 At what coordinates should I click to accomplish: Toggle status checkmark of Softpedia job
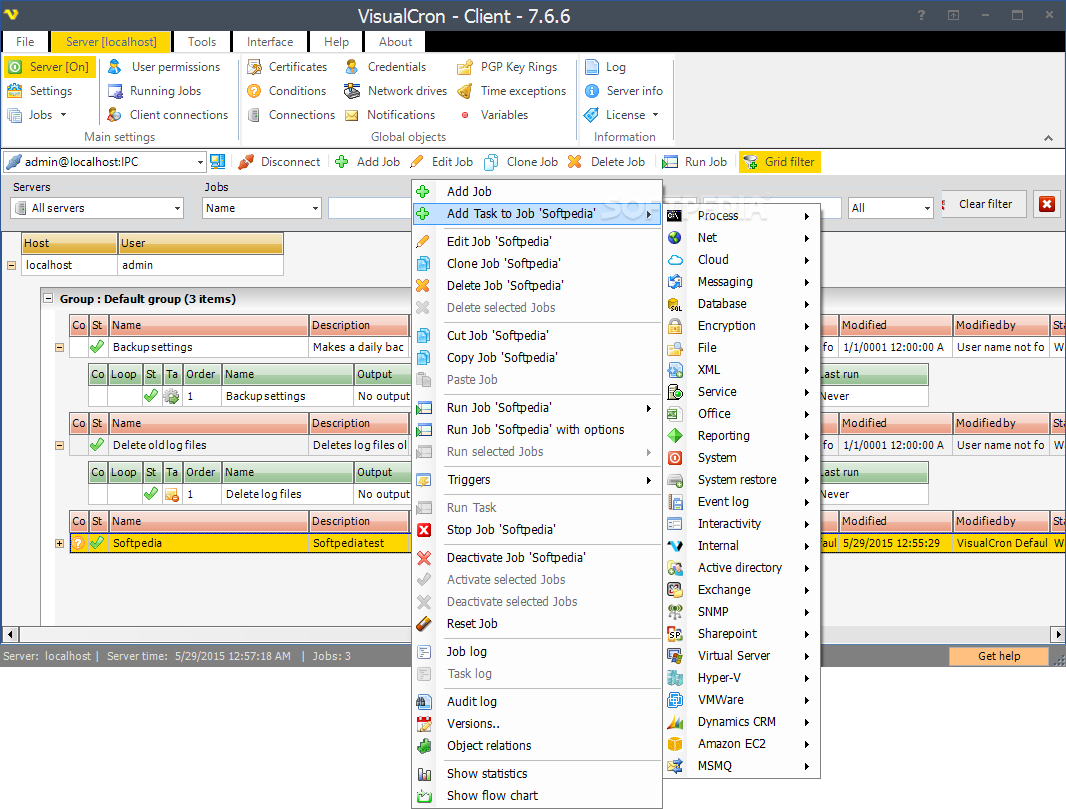click(x=97, y=543)
